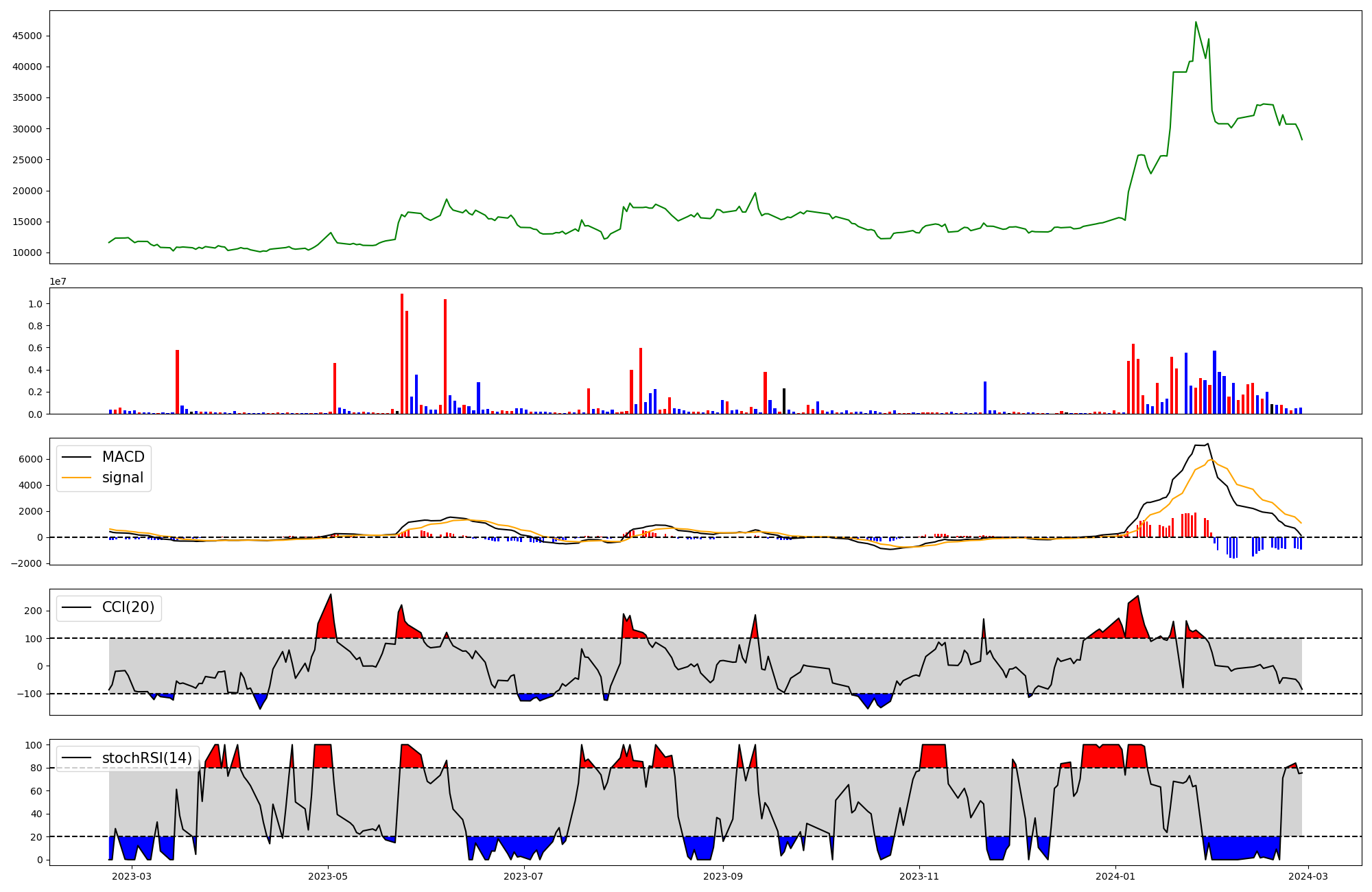1372x892 pixels.
Task: Click the 2023-03 date tick label
Action: 131,876
